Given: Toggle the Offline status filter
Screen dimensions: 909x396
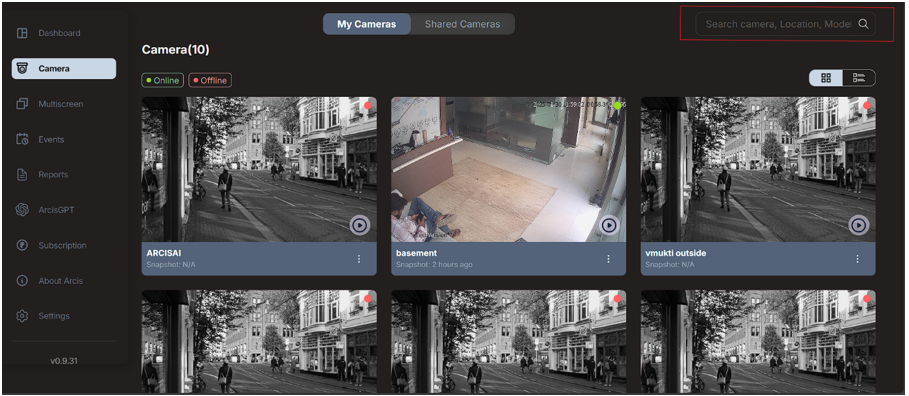Looking at the screenshot, I should pyautogui.click(x=209, y=81).
